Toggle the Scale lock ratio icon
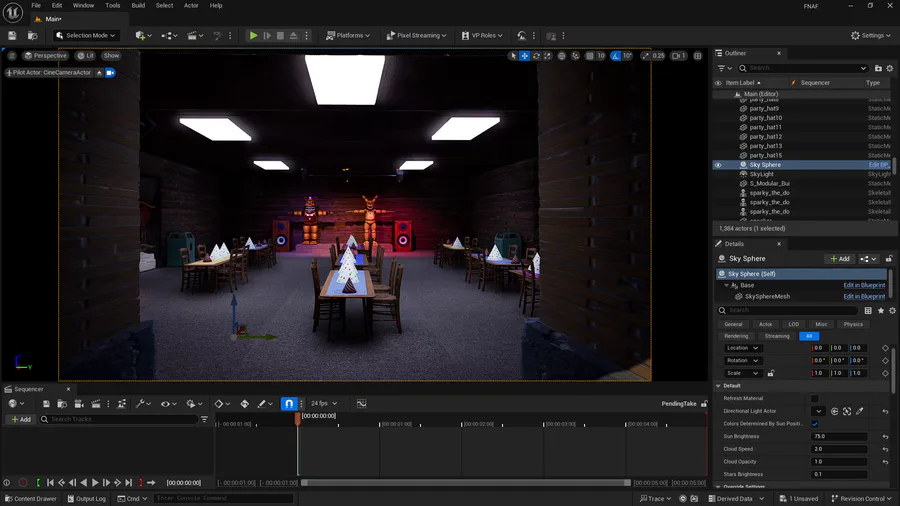The width and height of the screenshot is (900, 506). pos(771,373)
